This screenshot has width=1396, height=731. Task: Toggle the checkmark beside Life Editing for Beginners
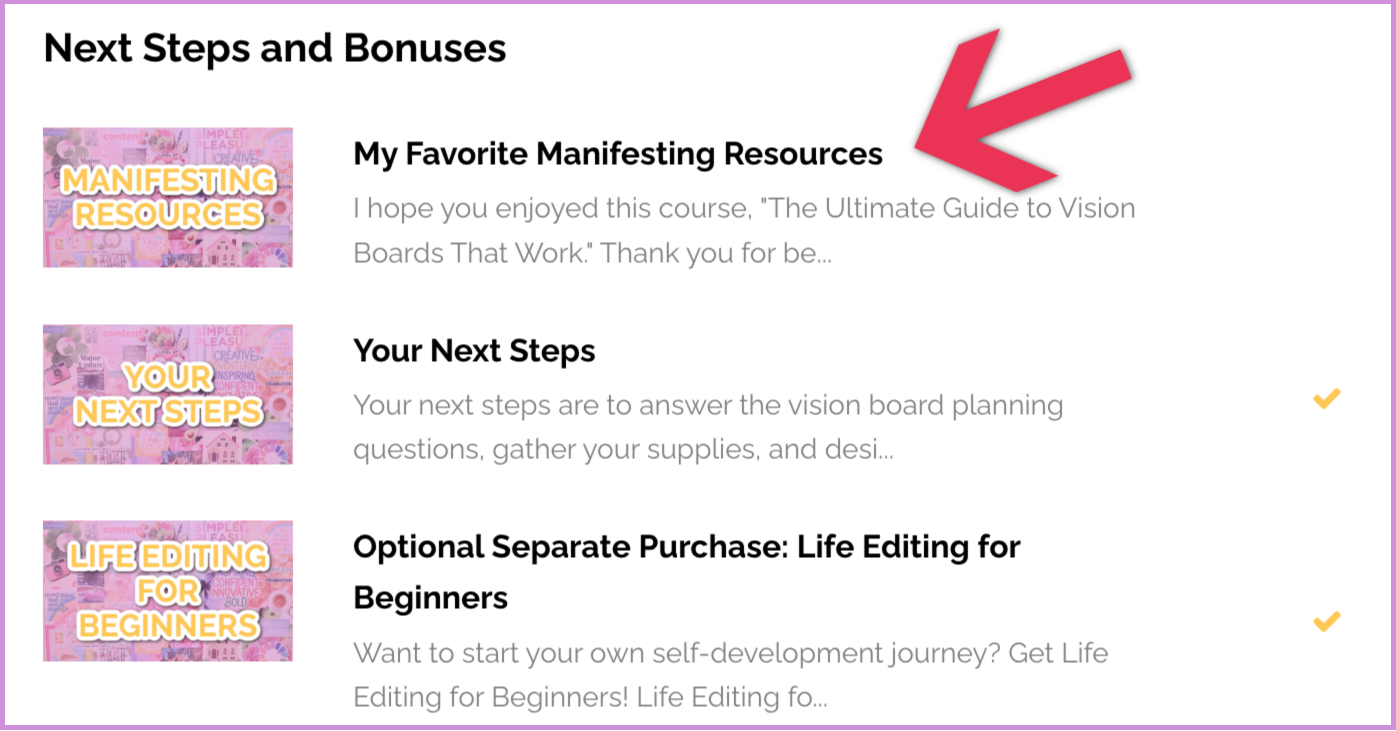tap(1327, 621)
